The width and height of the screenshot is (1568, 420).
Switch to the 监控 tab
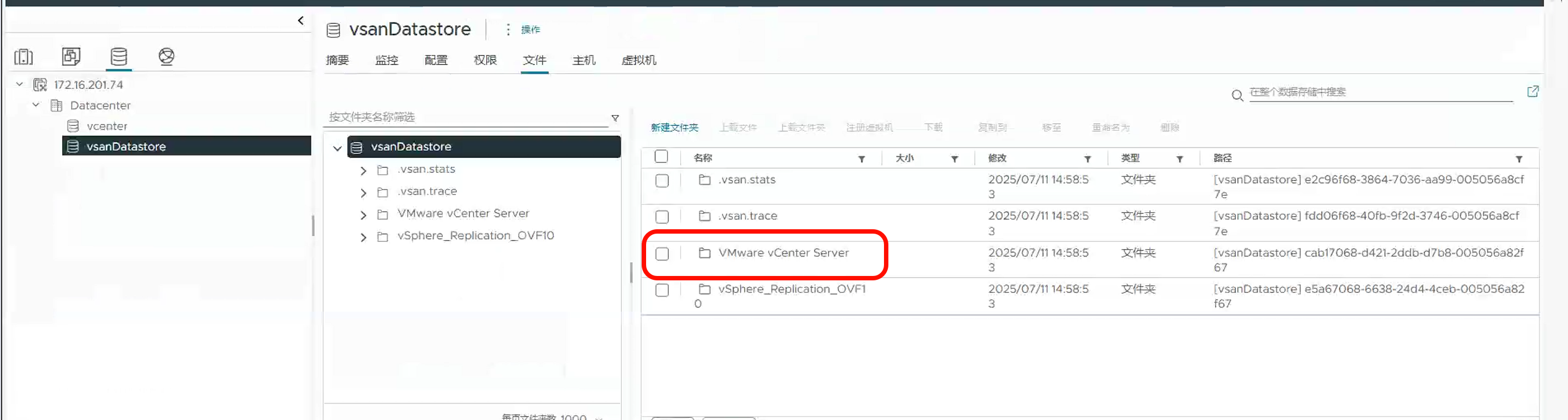pos(387,60)
